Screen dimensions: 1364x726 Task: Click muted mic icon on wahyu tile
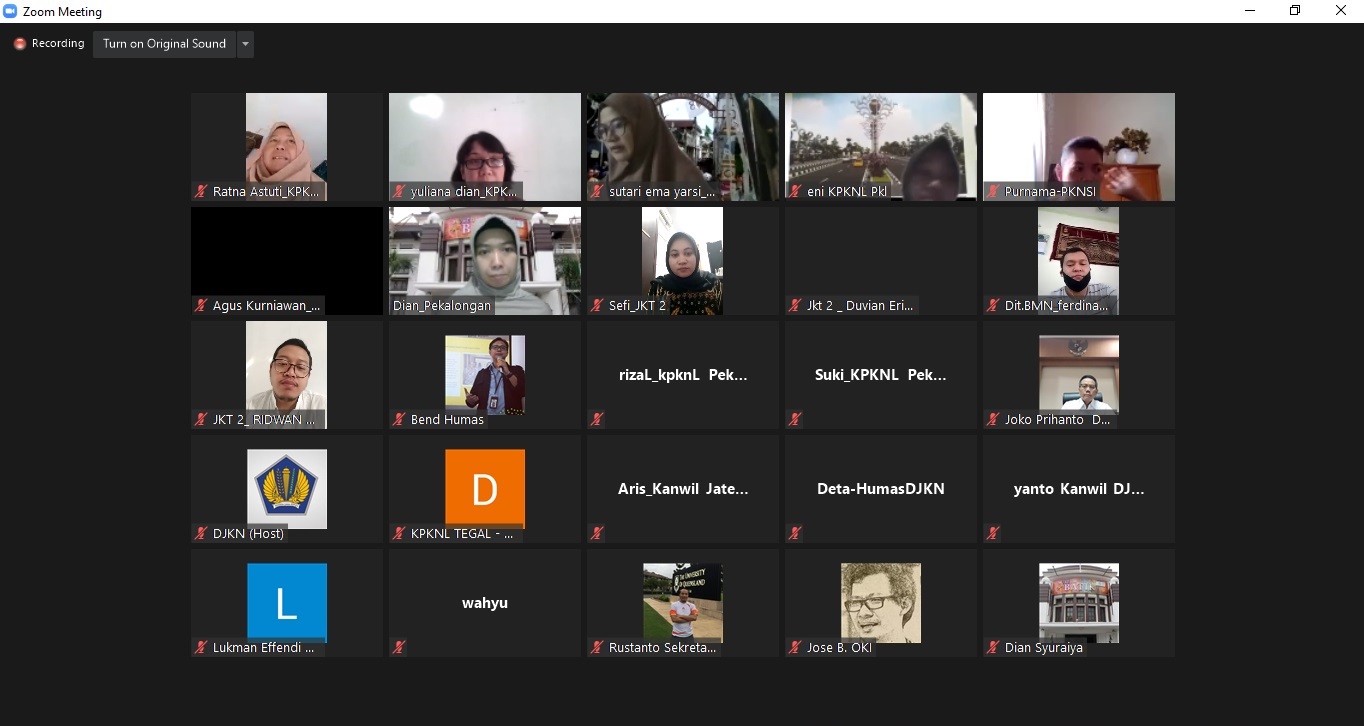coord(399,647)
